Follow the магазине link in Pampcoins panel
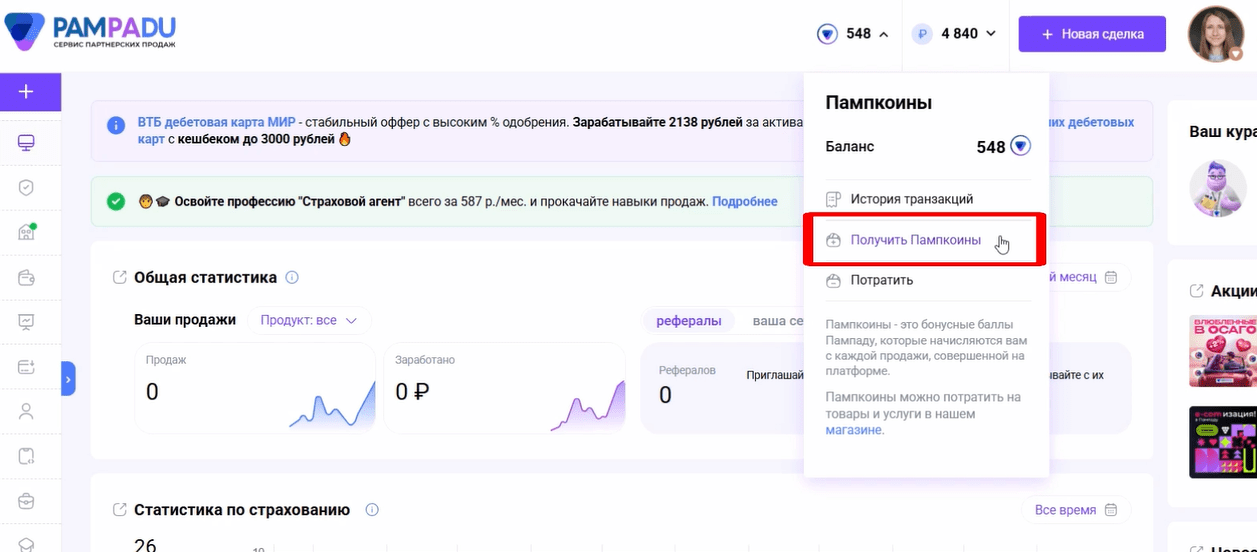1257x552 pixels. pyautogui.click(x=854, y=430)
